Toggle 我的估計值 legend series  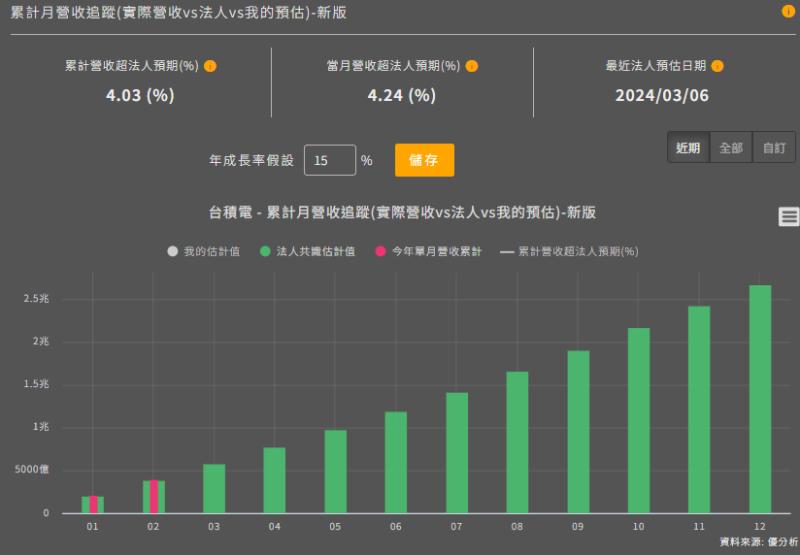pos(204,251)
